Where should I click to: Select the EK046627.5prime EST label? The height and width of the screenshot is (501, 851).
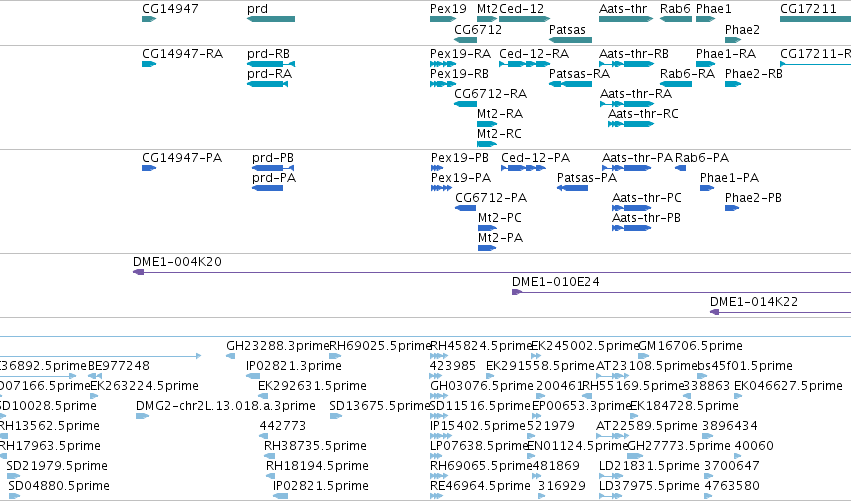(788, 386)
